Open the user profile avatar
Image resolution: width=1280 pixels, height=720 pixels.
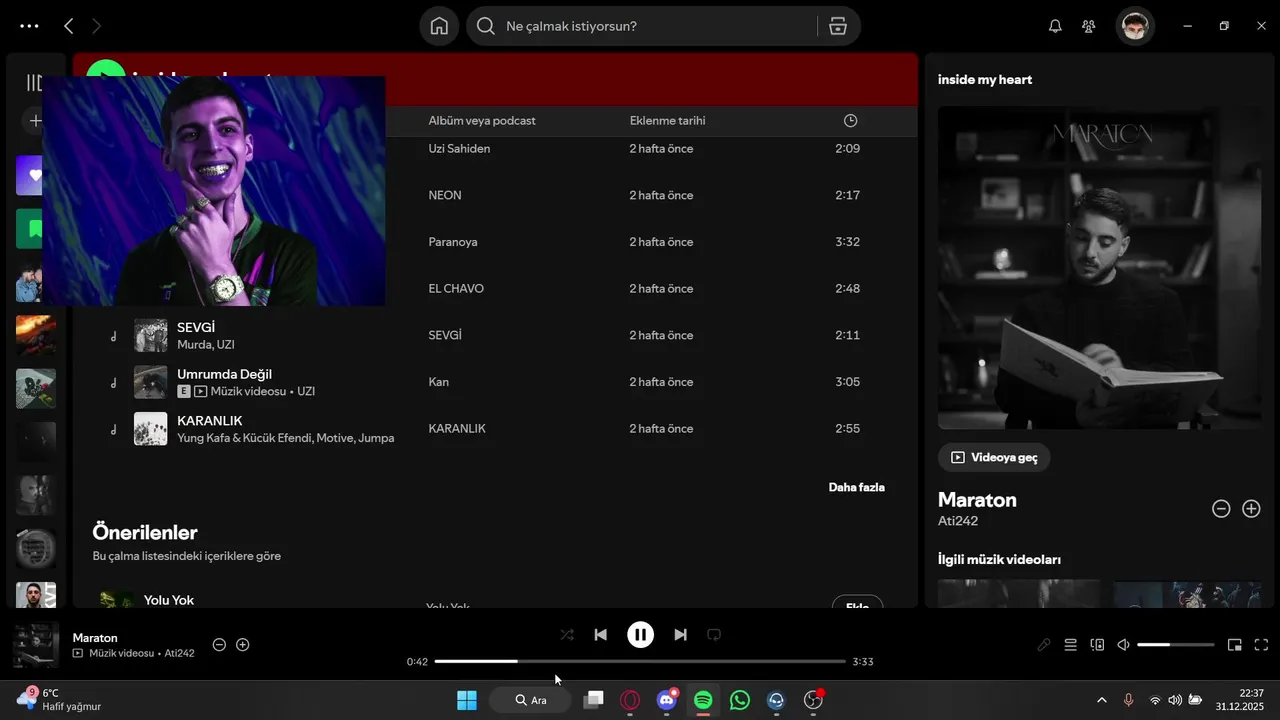tap(1135, 26)
